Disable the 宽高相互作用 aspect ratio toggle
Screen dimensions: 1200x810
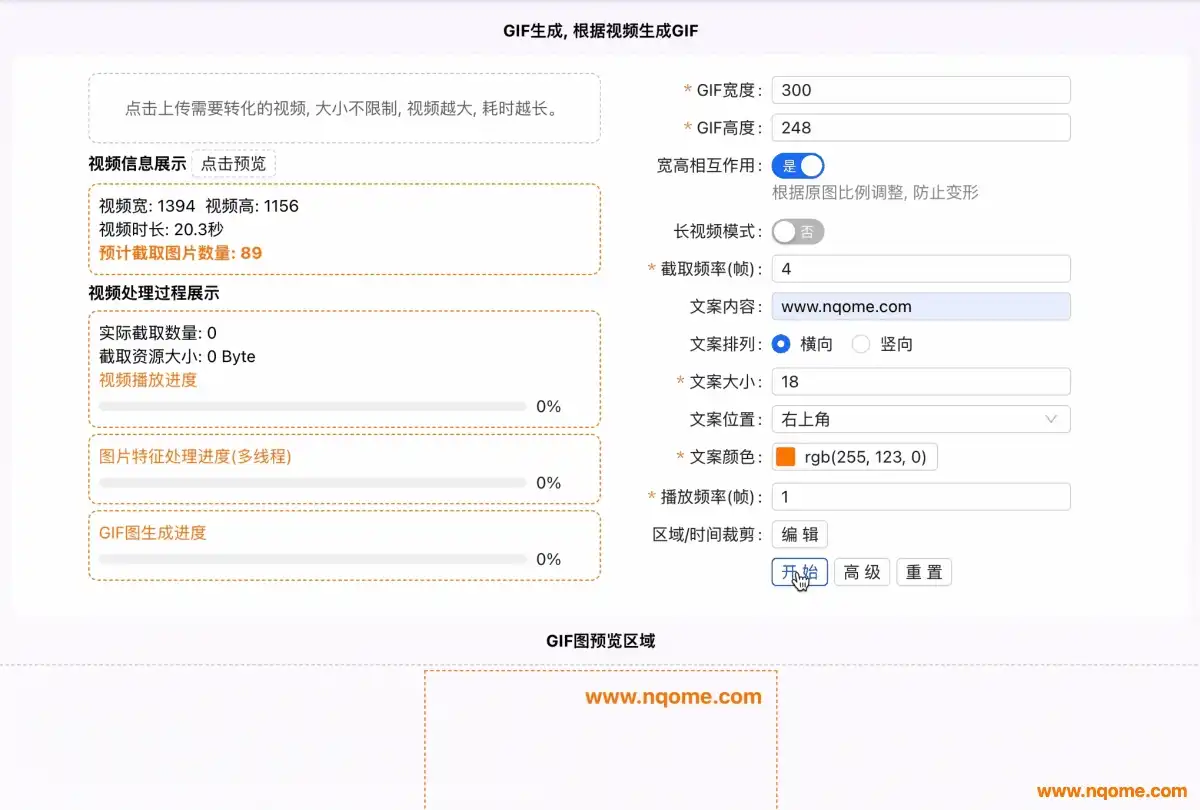797,165
